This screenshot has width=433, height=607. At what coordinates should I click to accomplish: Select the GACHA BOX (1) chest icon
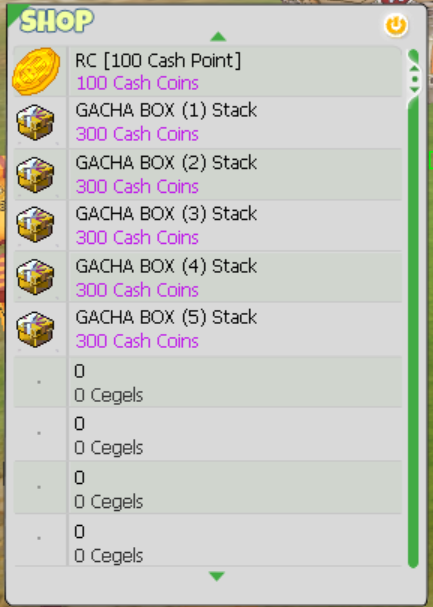coord(35,122)
